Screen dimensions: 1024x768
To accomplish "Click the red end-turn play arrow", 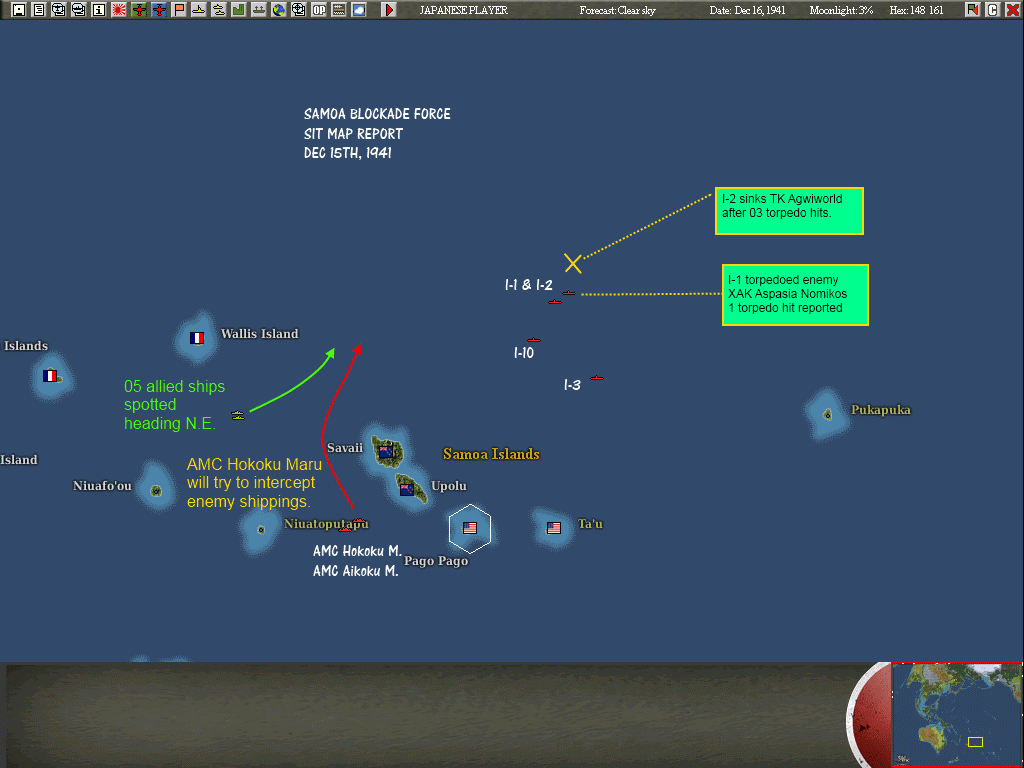I will coord(389,10).
